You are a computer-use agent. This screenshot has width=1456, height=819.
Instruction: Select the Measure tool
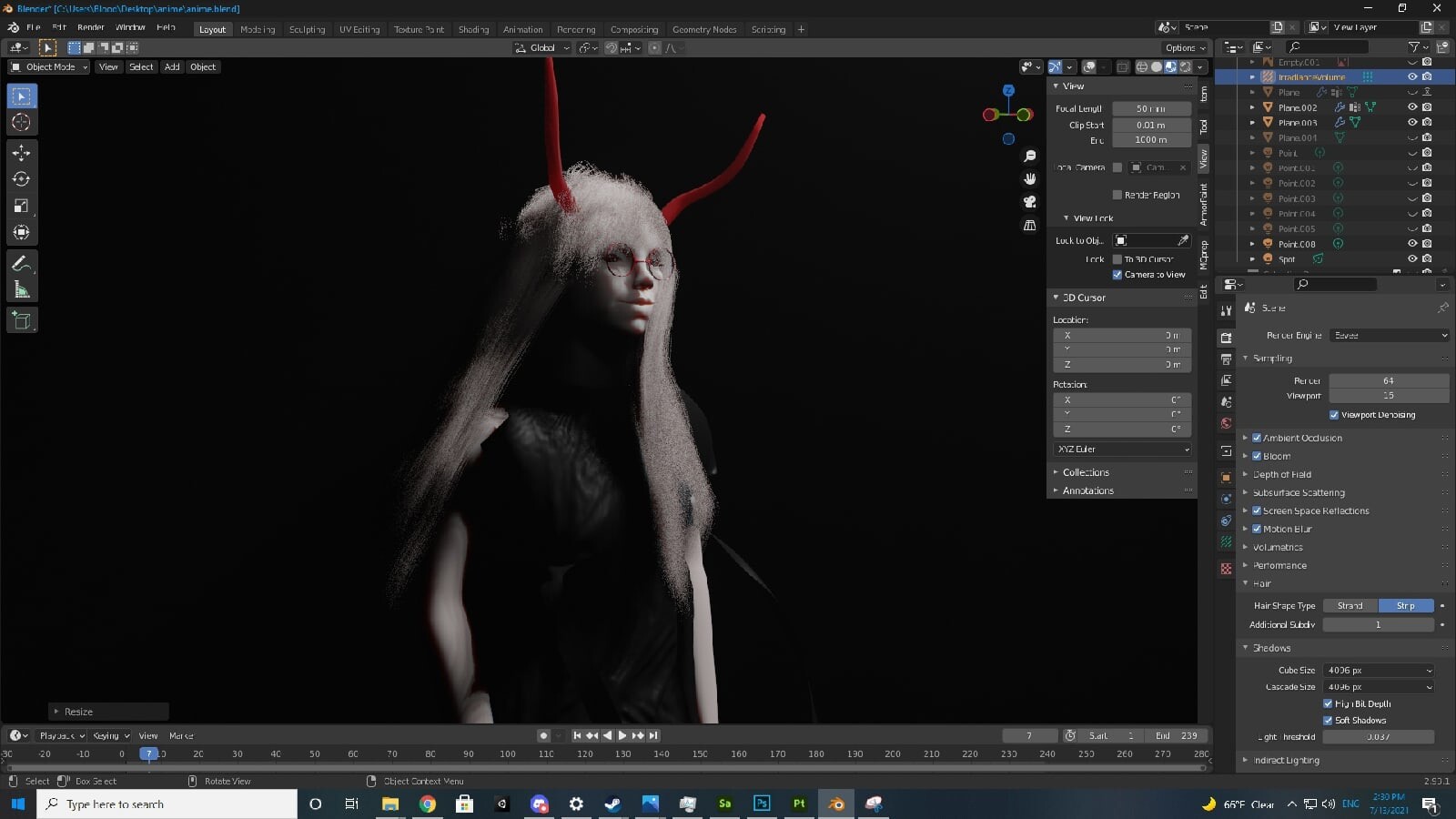[22, 290]
